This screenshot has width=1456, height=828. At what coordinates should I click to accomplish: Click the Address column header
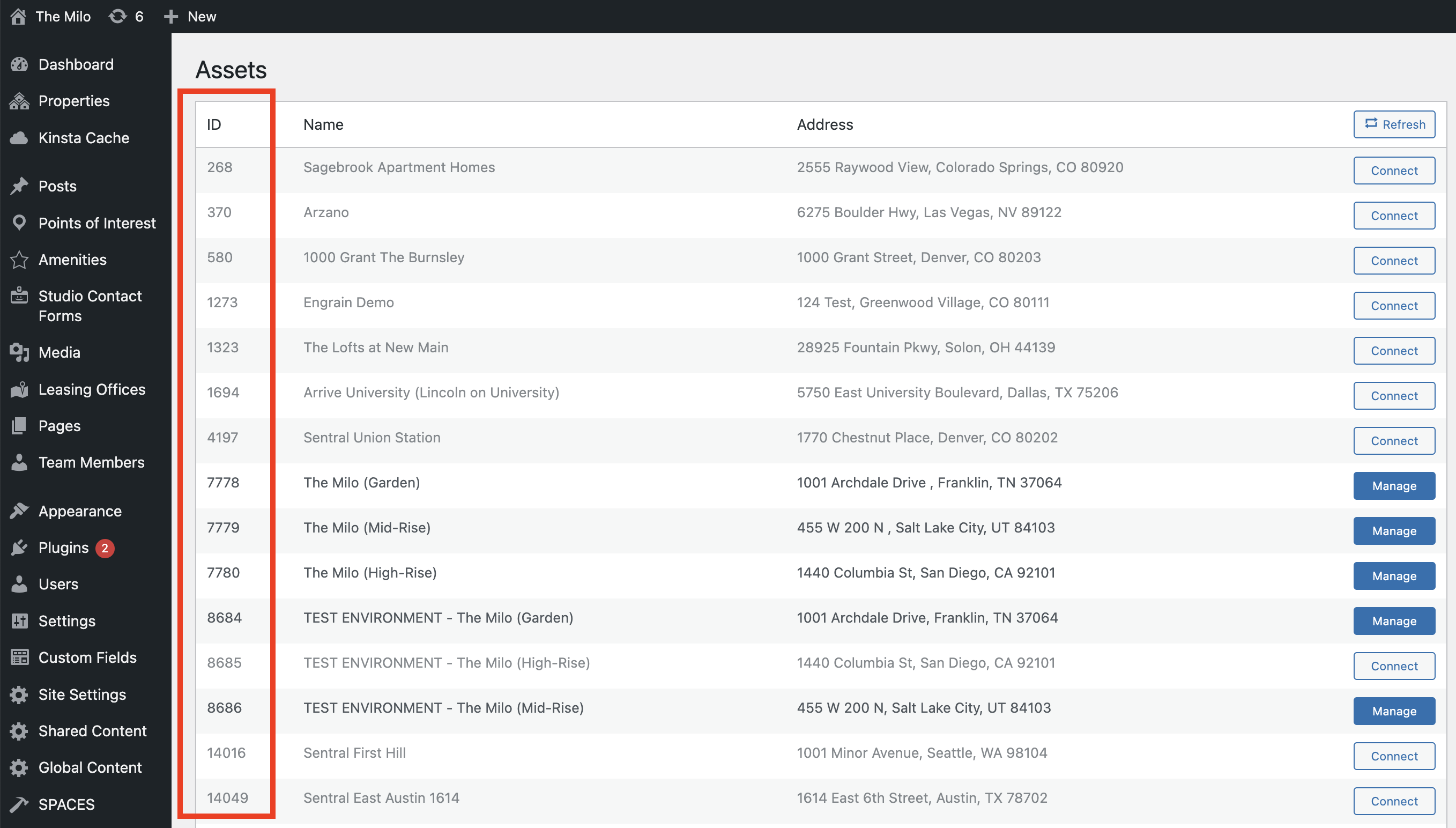tap(824, 124)
